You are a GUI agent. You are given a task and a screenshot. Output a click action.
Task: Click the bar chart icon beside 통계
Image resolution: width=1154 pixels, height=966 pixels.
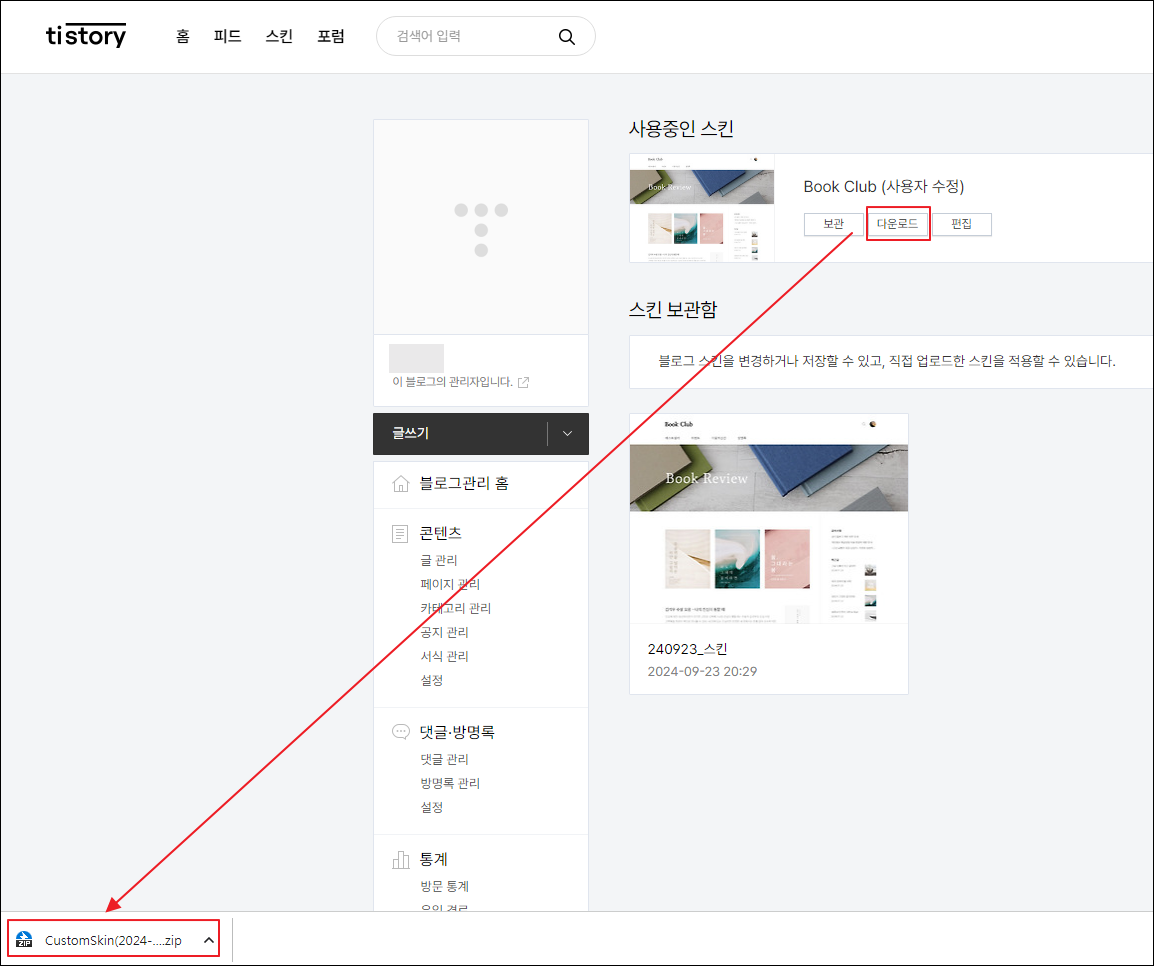[x=400, y=859]
